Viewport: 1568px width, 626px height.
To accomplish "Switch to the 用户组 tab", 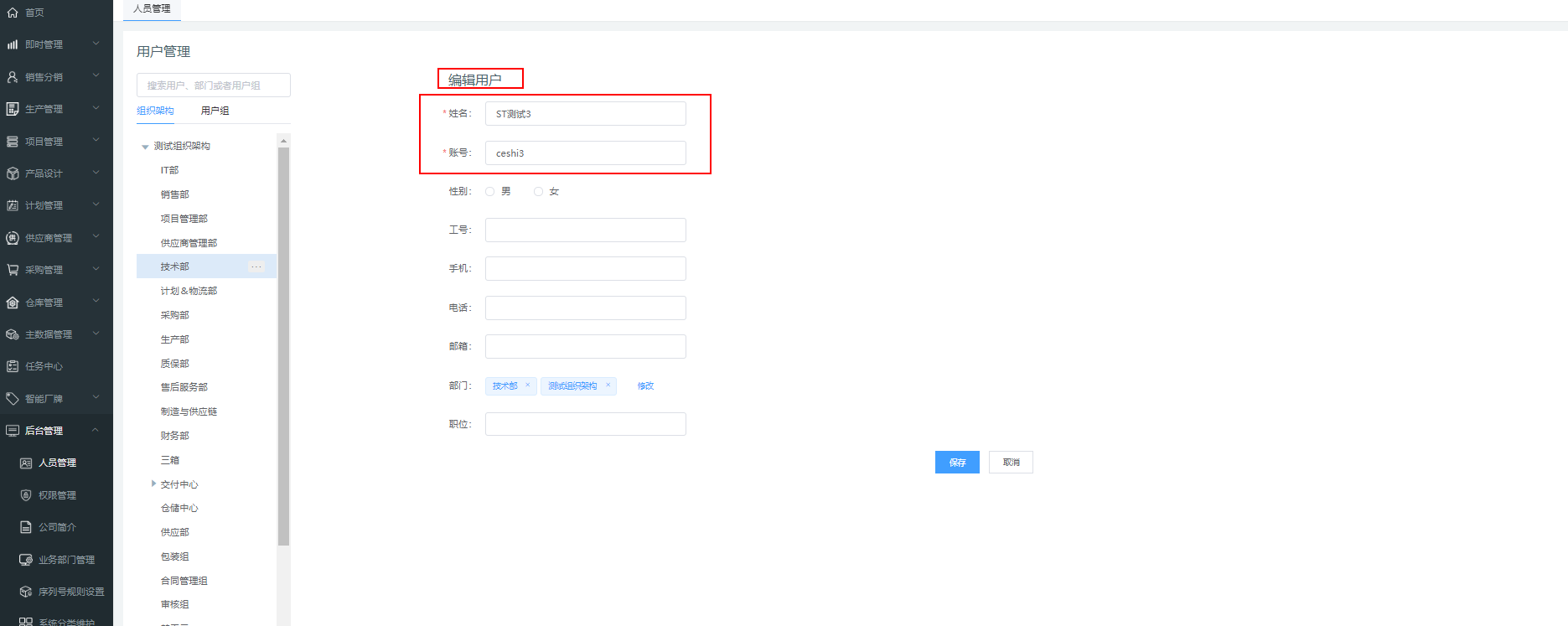I will [215, 111].
